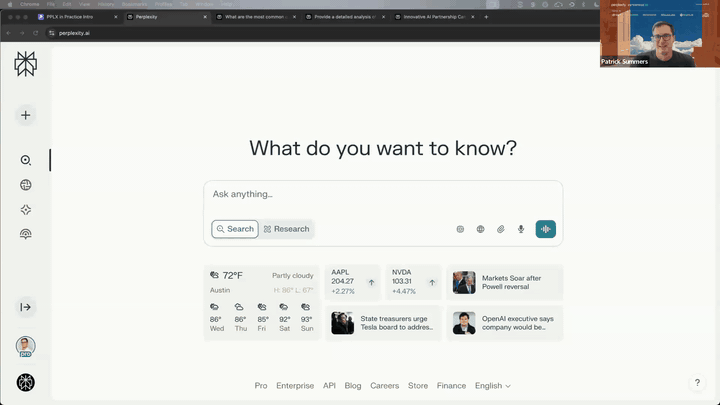Open the Finance footer link
720x405 pixels.
point(451,385)
